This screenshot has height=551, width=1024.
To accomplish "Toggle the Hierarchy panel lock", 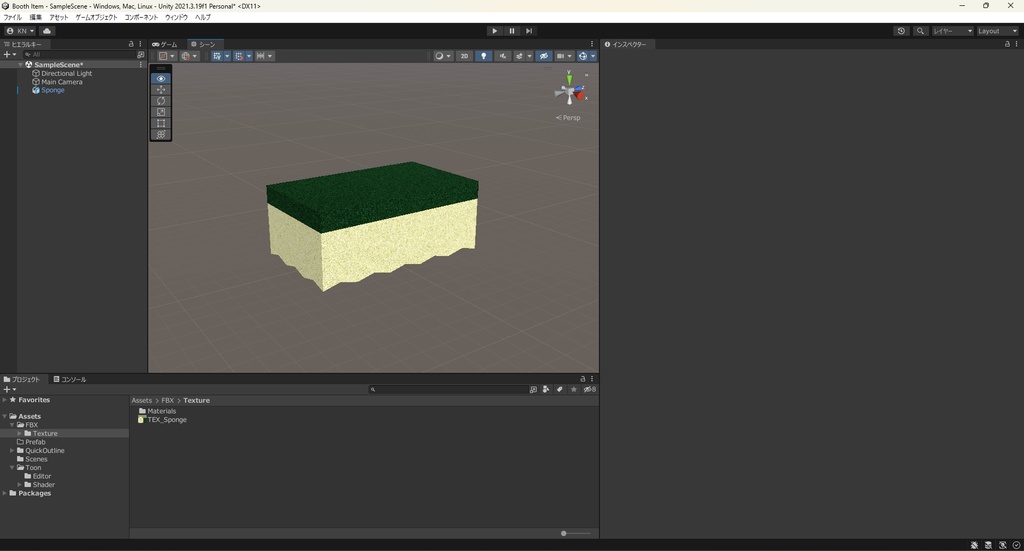I will tap(131, 44).
